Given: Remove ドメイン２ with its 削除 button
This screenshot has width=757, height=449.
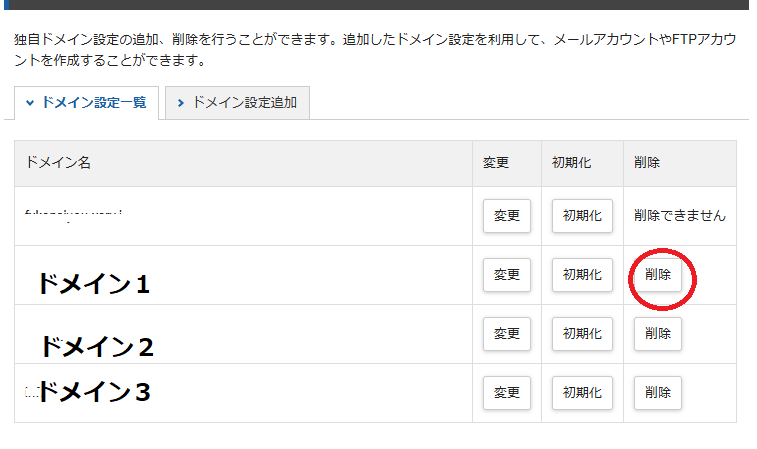Looking at the screenshot, I should [x=658, y=333].
